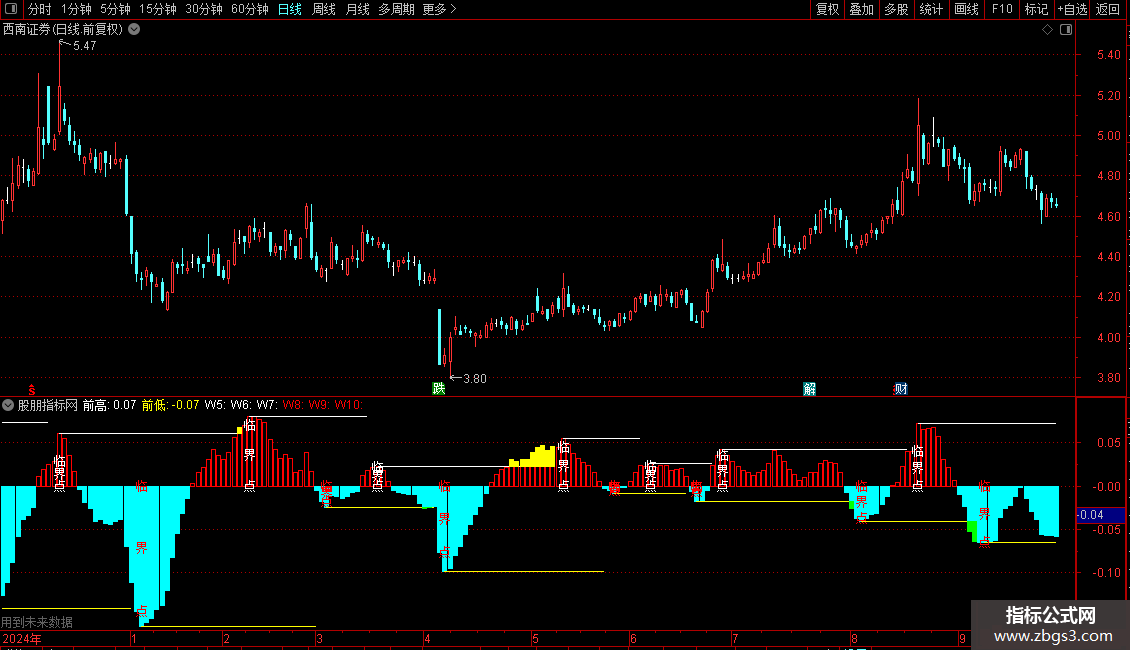The width and height of the screenshot is (1130, 650).
Task: Select the 周线 weekly chart tab
Action: (x=324, y=9)
